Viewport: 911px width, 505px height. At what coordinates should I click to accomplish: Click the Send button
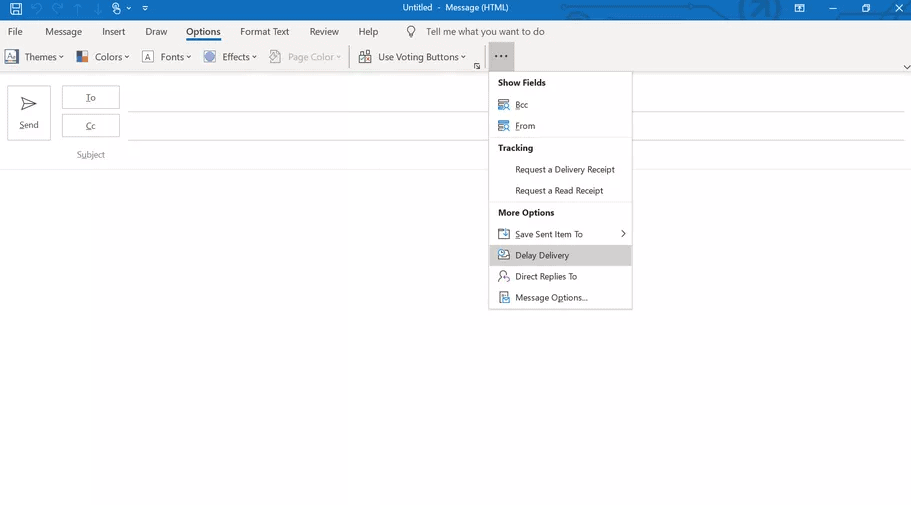coord(29,113)
